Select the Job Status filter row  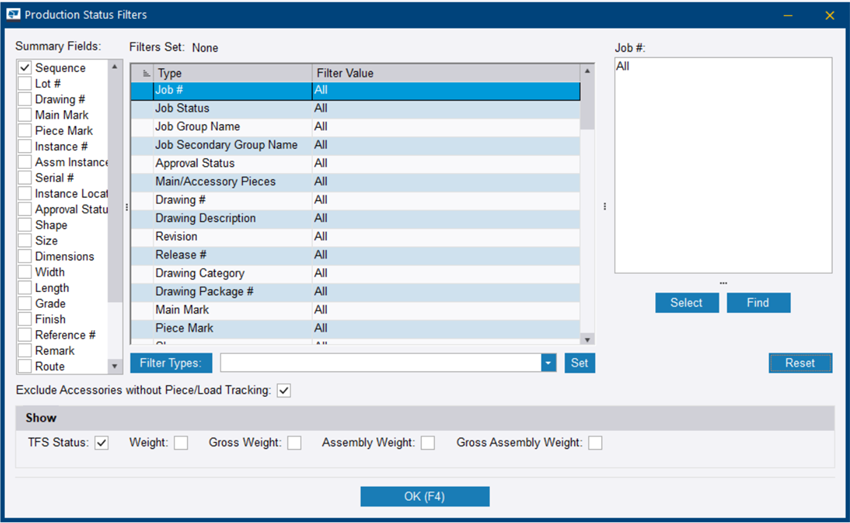[x=355, y=108]
